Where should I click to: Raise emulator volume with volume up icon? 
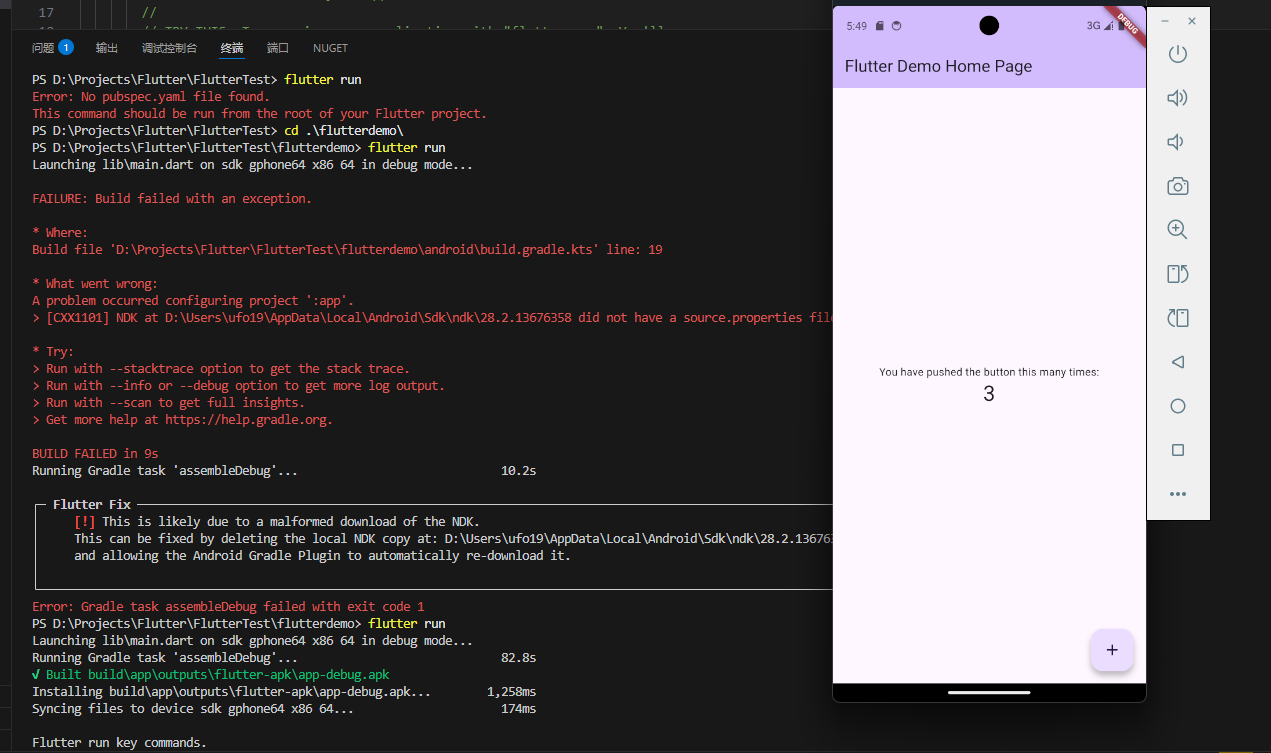1178,98
